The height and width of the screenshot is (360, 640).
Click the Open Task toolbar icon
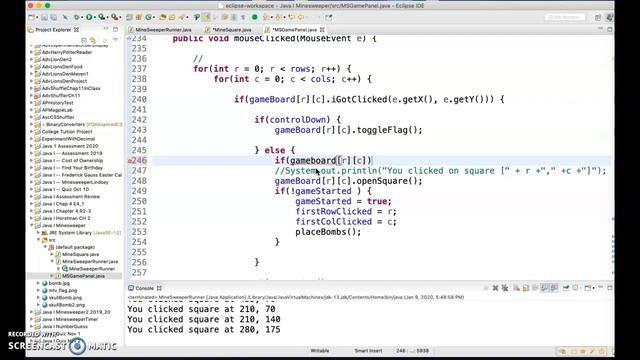[x=172, y=17]
